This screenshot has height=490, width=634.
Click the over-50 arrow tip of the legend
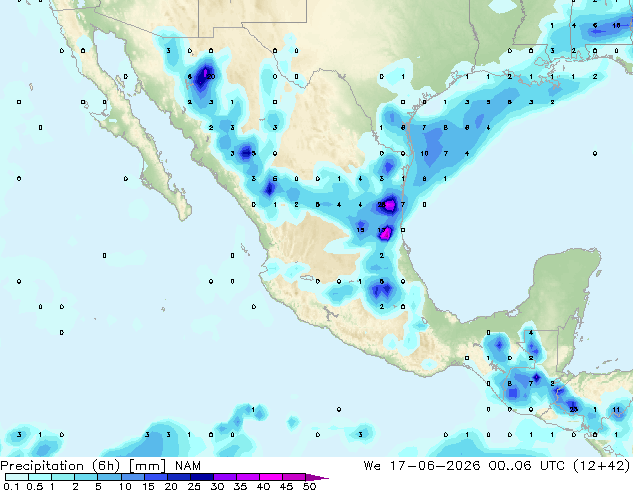317,477
